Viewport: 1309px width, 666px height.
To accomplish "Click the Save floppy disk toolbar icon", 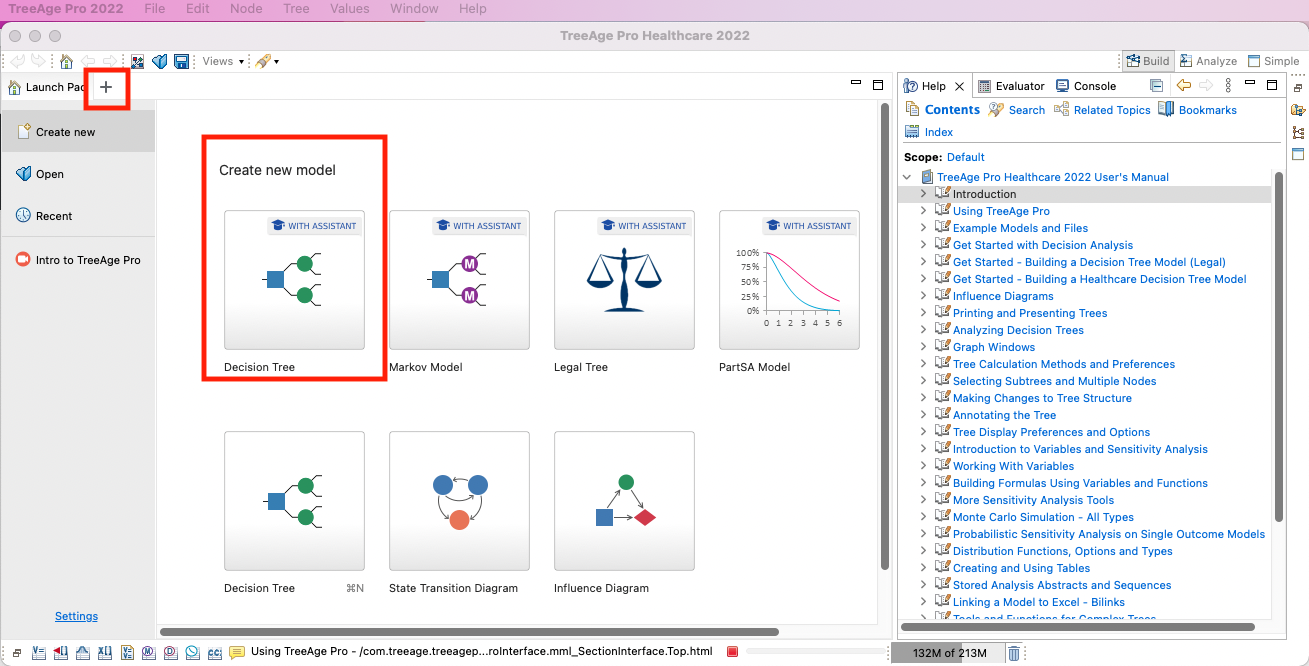I will (x=181, y=61).
